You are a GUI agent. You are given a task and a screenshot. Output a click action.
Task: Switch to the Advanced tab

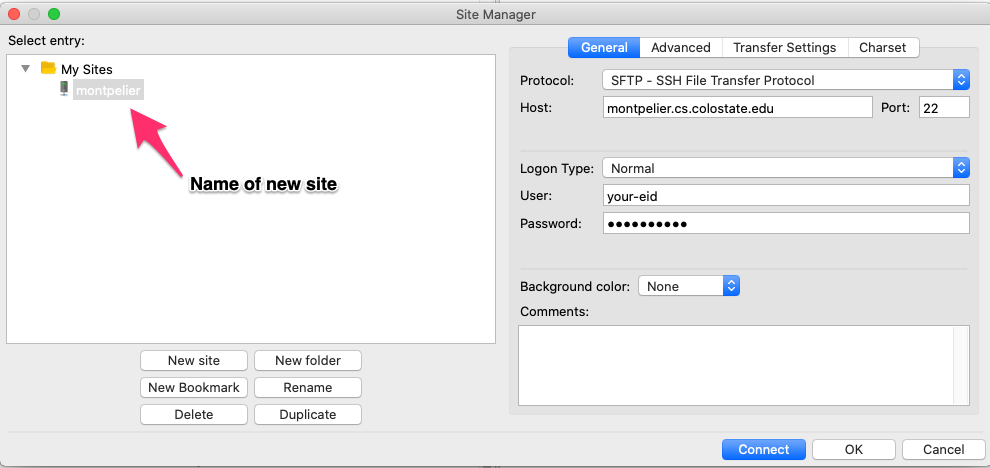pos(680,47)
